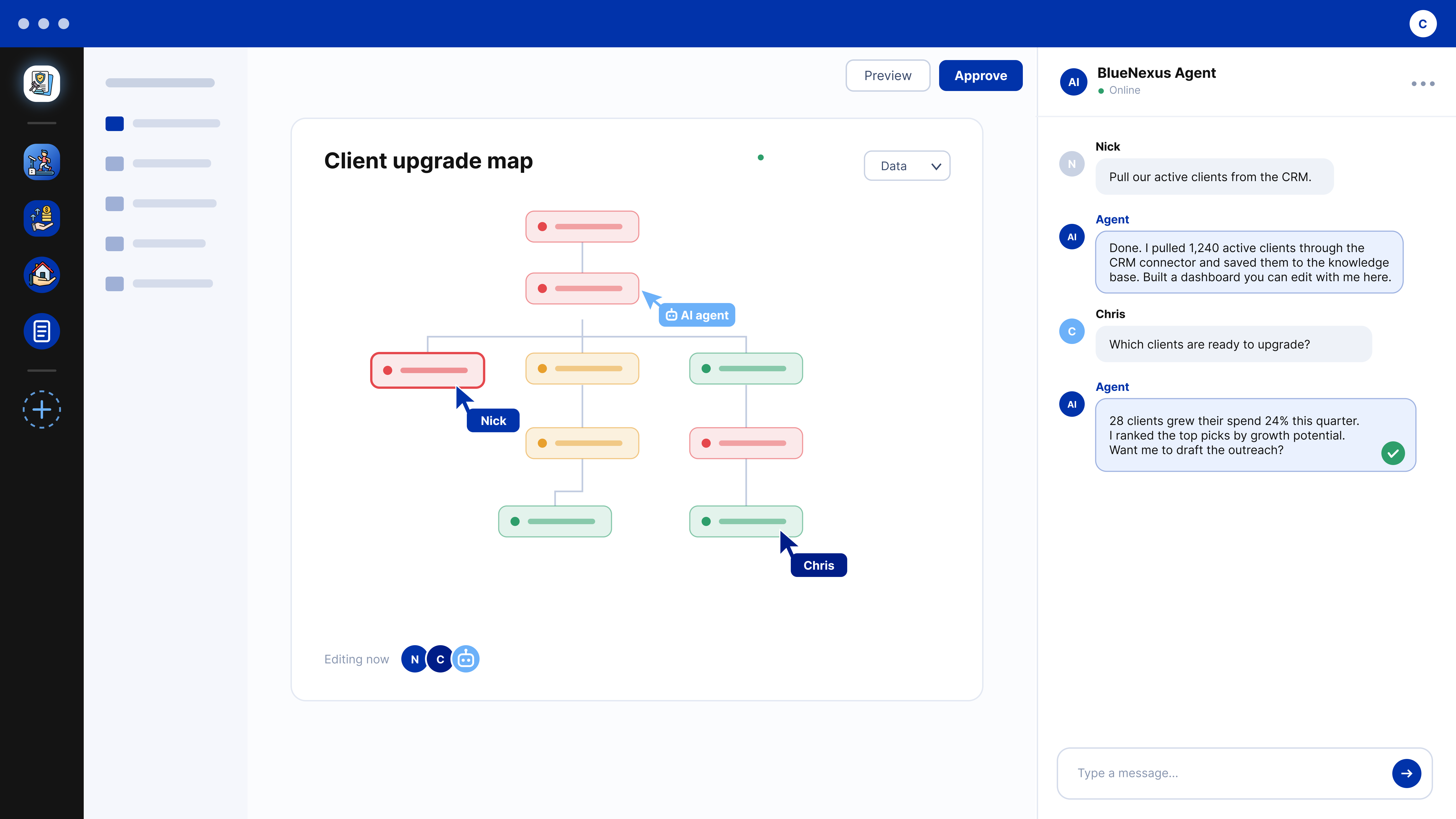Select the red node beside AI agent cursor
This screenshot has height=819, width=1456.
pos(582,288)
